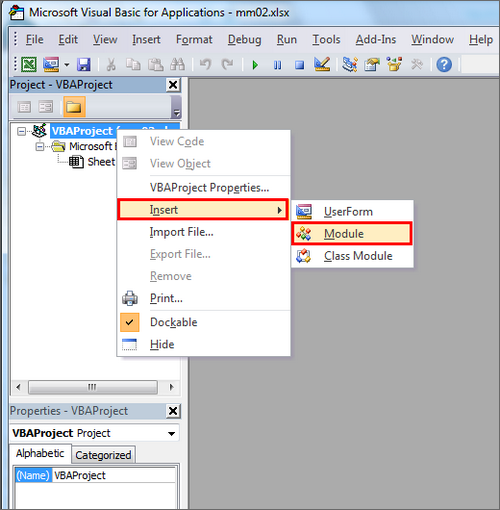Screen dimensions: 500x510
Task: Open the Debug menu
Action: pos(244,40)
